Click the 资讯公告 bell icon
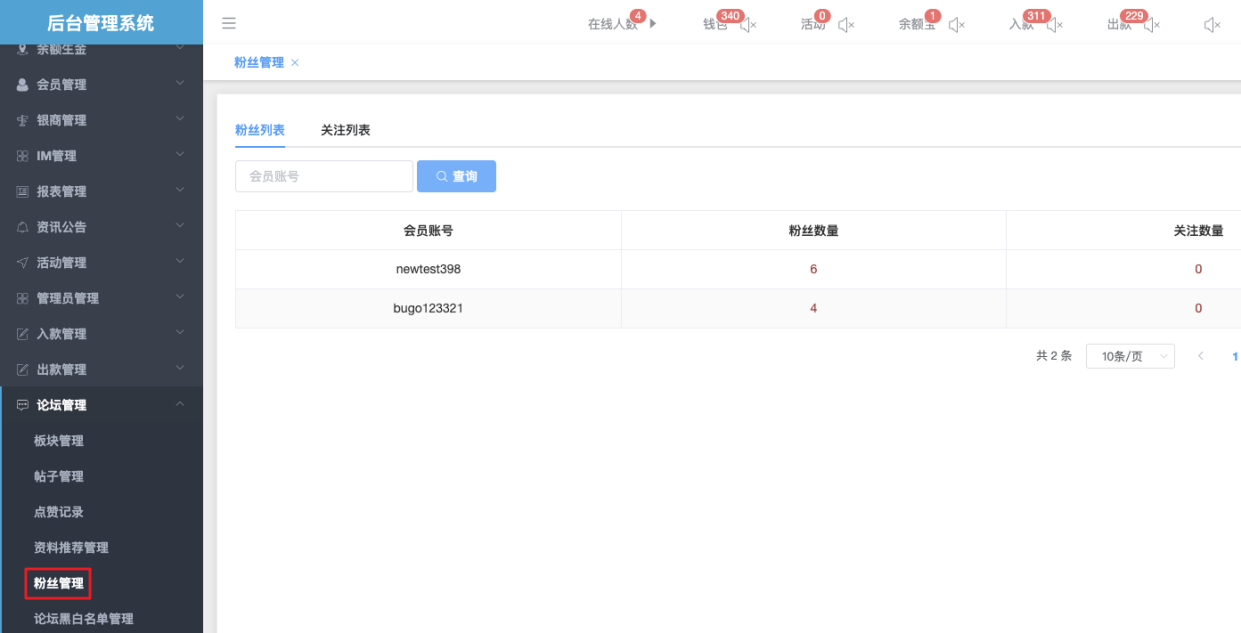 point(22,227)
